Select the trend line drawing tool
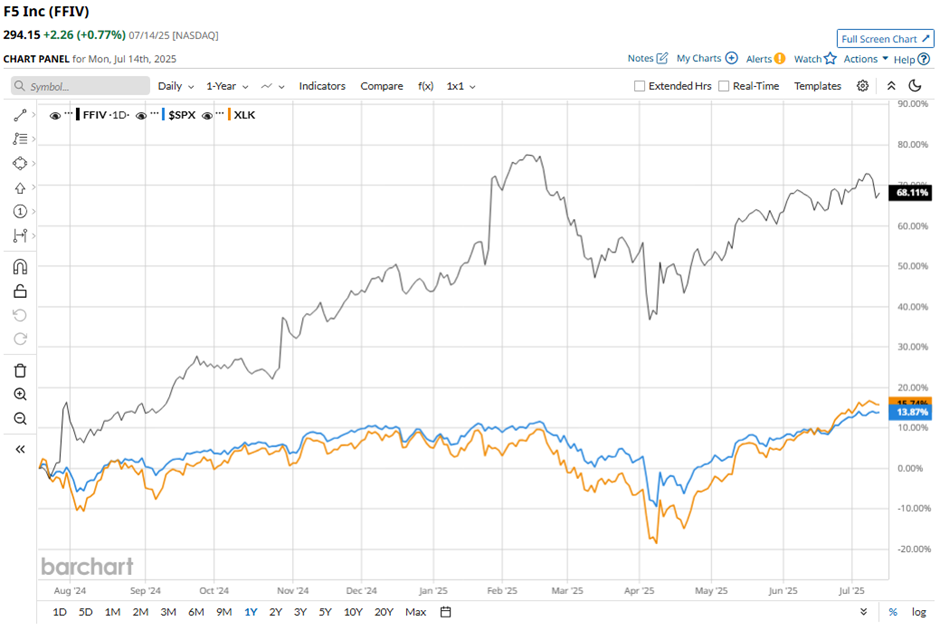The width and height of the screenshot is (940, 631). (x=20, y=115)
